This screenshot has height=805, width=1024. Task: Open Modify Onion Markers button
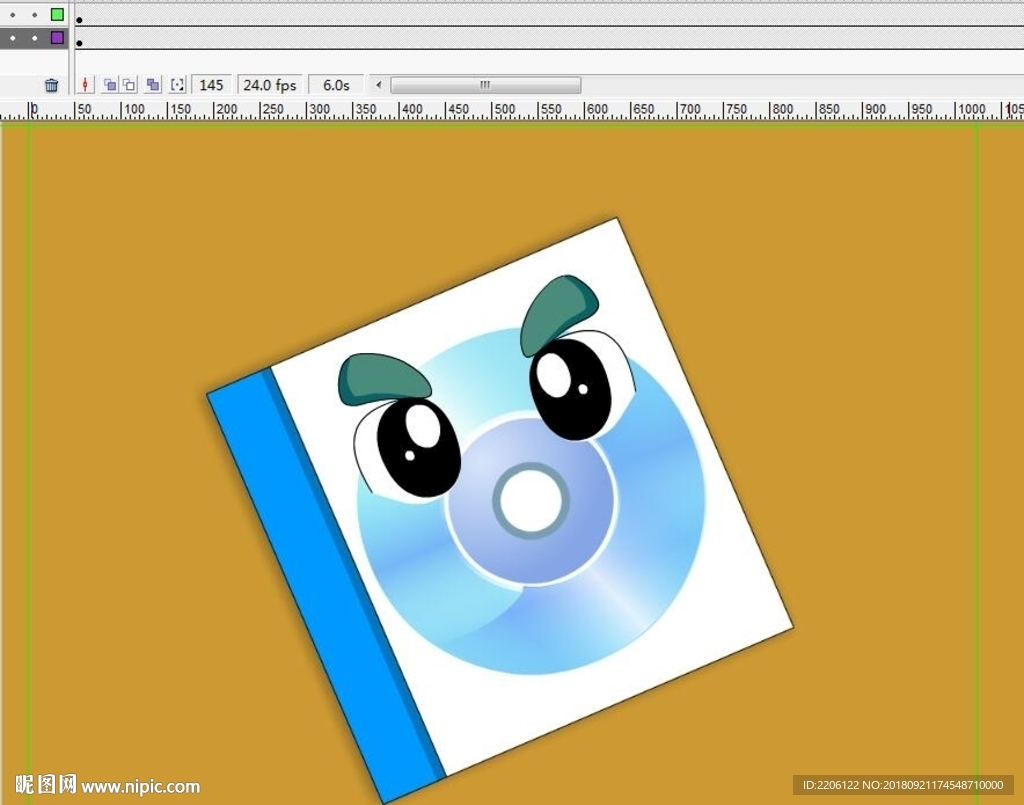click(x=177, y=85)
